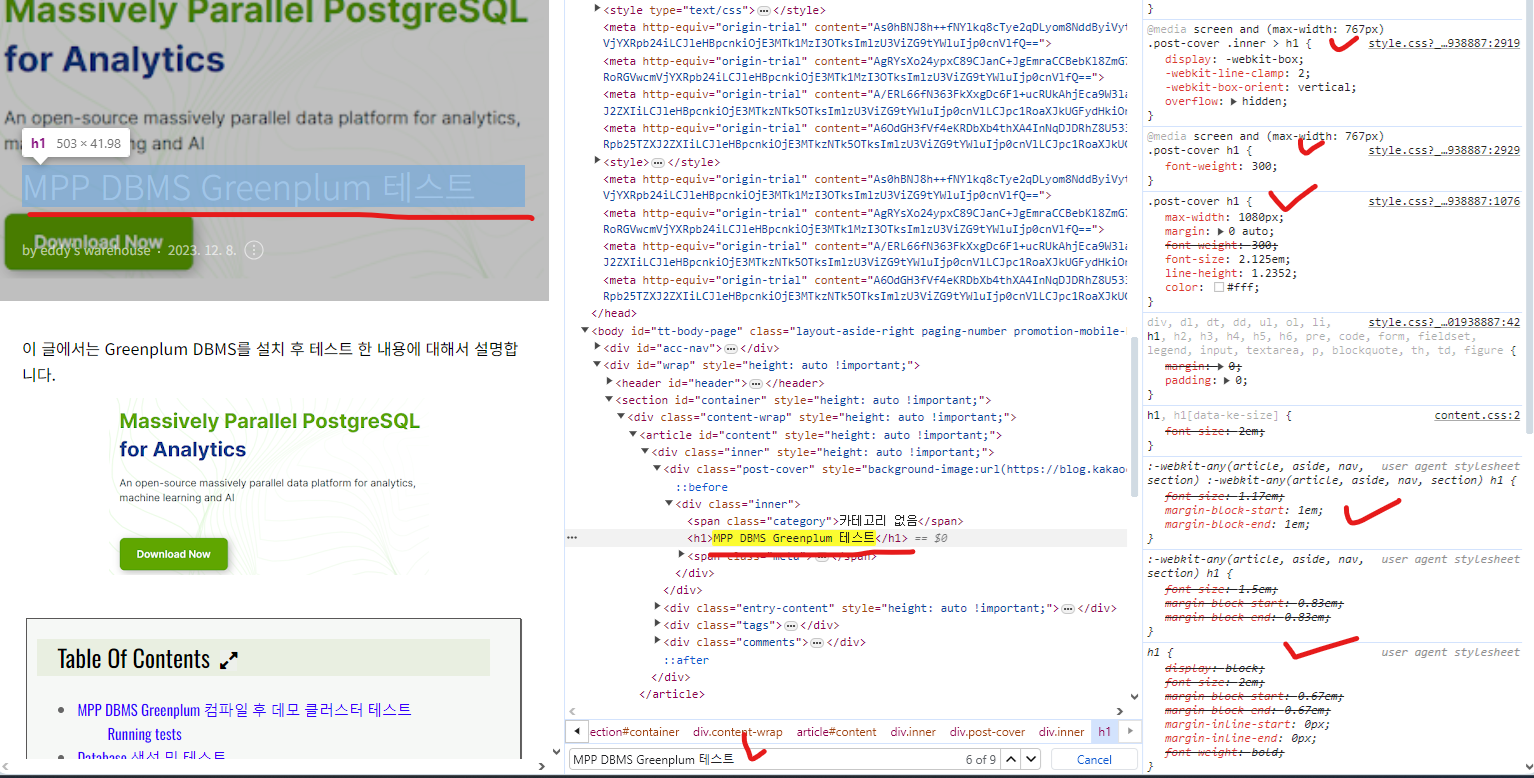Viewport: 1534px width, 778px height.
Task: Collapse the div#wrap node
Action: coord(598,365)
